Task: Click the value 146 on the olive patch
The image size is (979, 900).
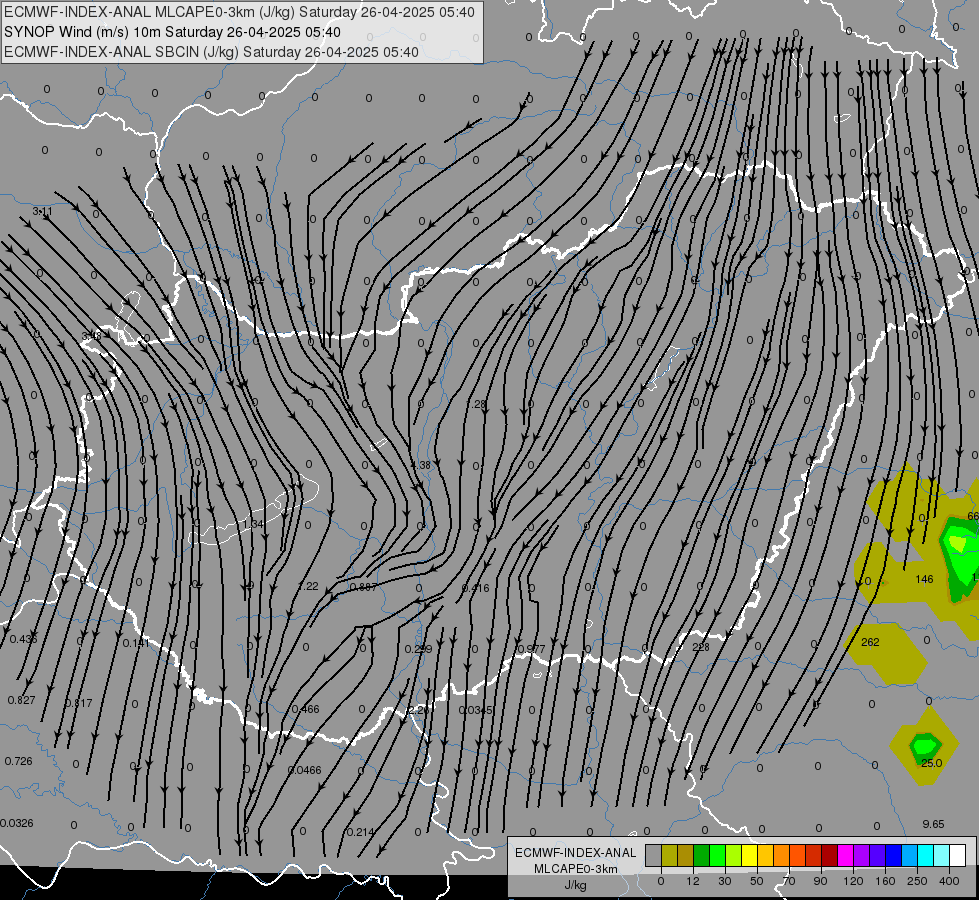Action: (x=925, y=579)
